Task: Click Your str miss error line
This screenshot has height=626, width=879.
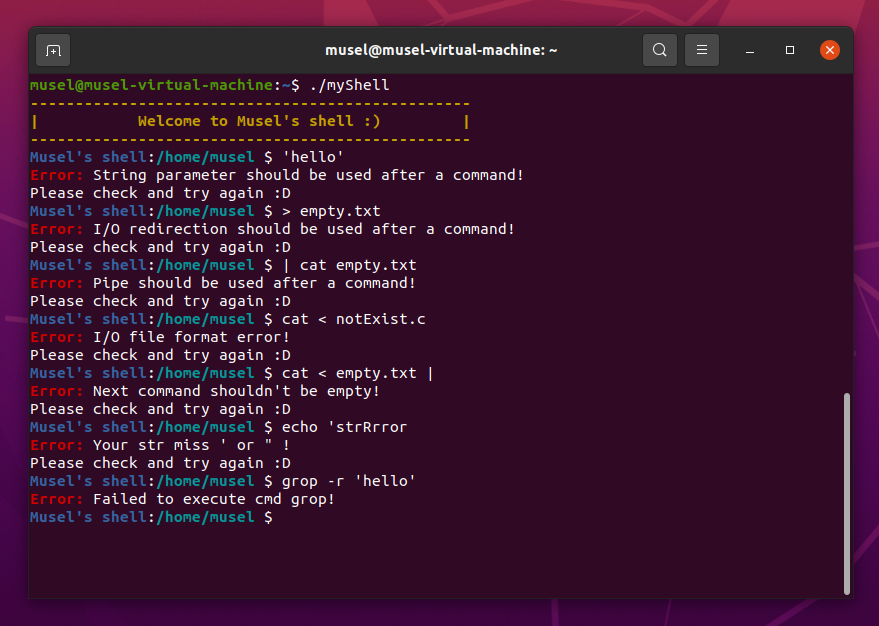Action: pos(160,445)
